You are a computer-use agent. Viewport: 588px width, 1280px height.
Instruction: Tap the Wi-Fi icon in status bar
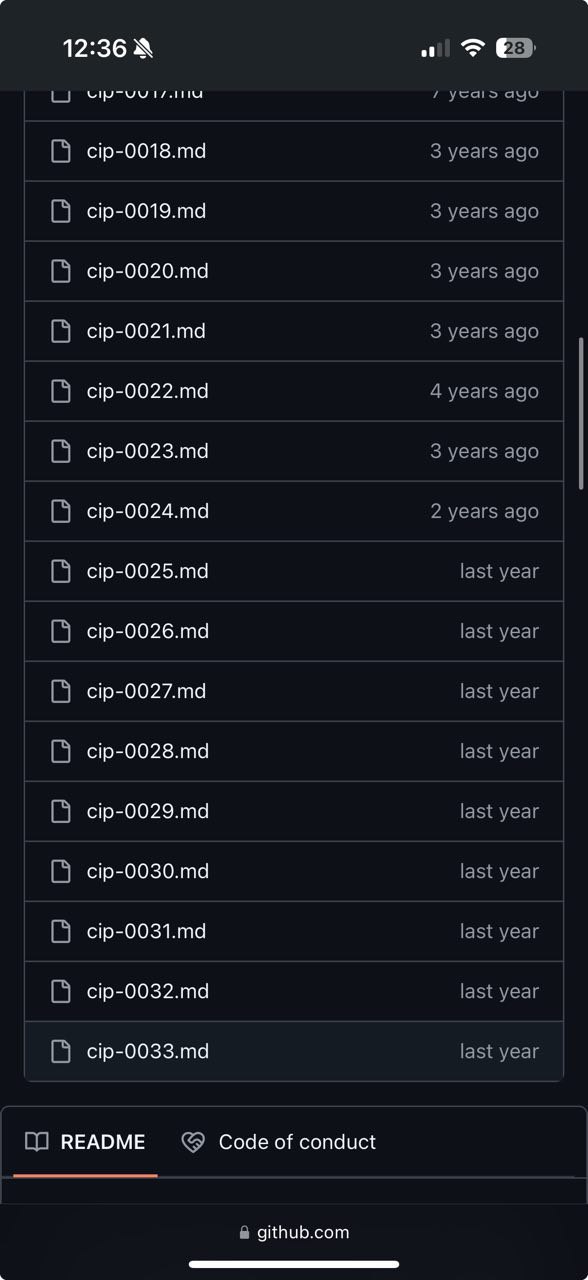pyautogui.click(x=473, y=48)
